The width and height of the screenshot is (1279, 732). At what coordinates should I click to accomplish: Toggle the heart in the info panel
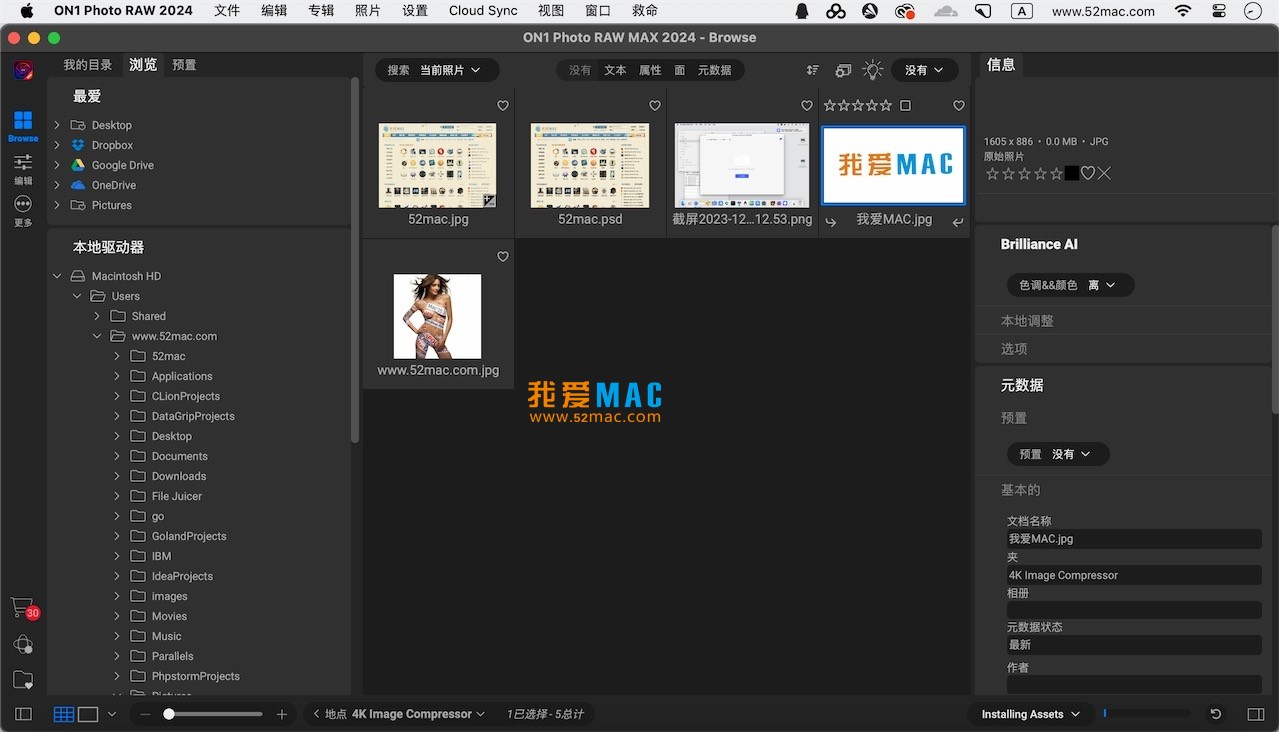pyautogui.click(x=1088, y=173)
